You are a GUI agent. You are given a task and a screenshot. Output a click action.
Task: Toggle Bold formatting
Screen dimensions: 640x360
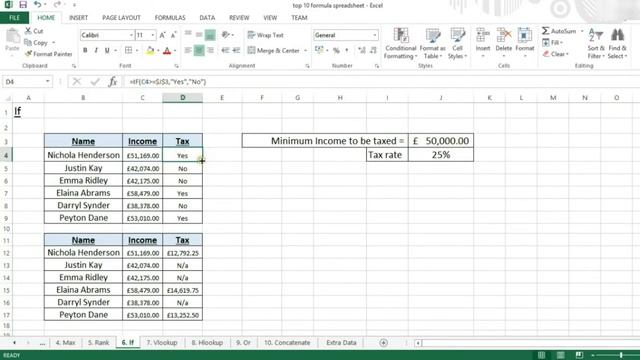[85, 50]
